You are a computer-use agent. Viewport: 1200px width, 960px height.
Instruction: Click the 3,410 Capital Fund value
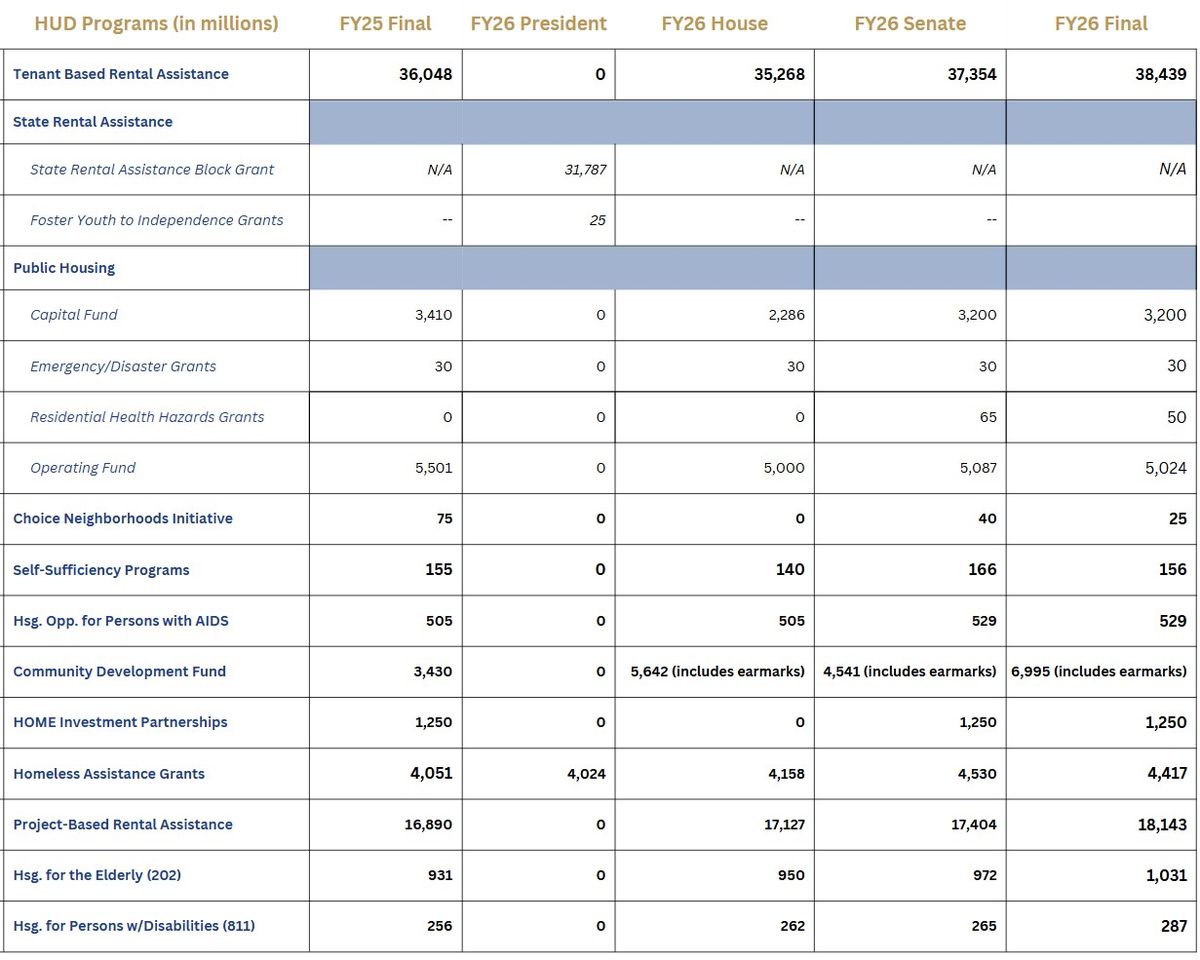(x=433, y=315)
